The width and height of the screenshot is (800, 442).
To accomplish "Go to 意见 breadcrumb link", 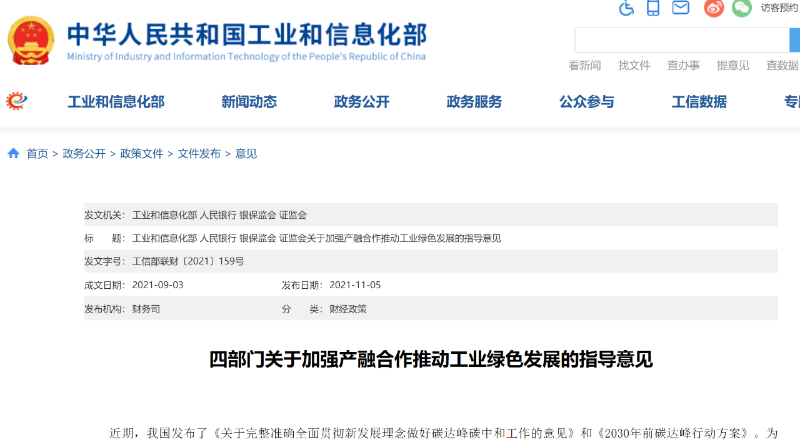I will point(246,154).
